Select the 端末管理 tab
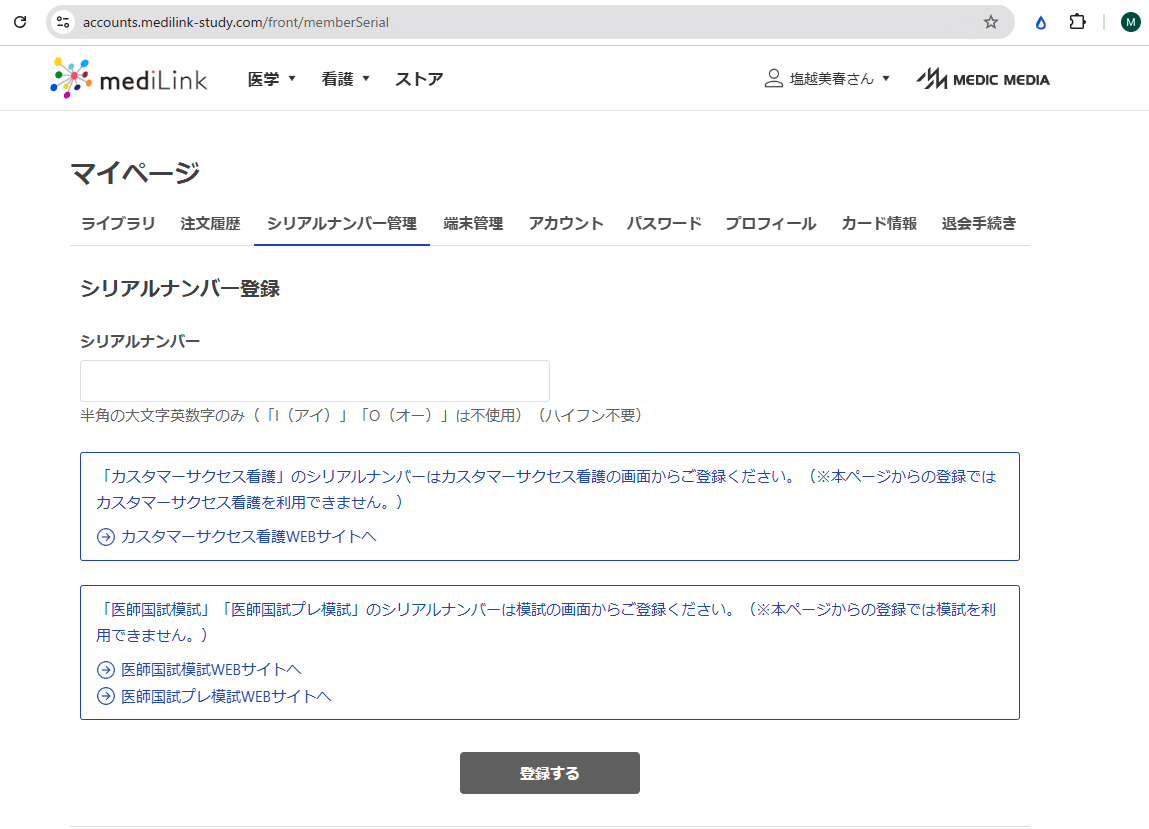This screenshot has height=829, width=1149. (473, 223)
